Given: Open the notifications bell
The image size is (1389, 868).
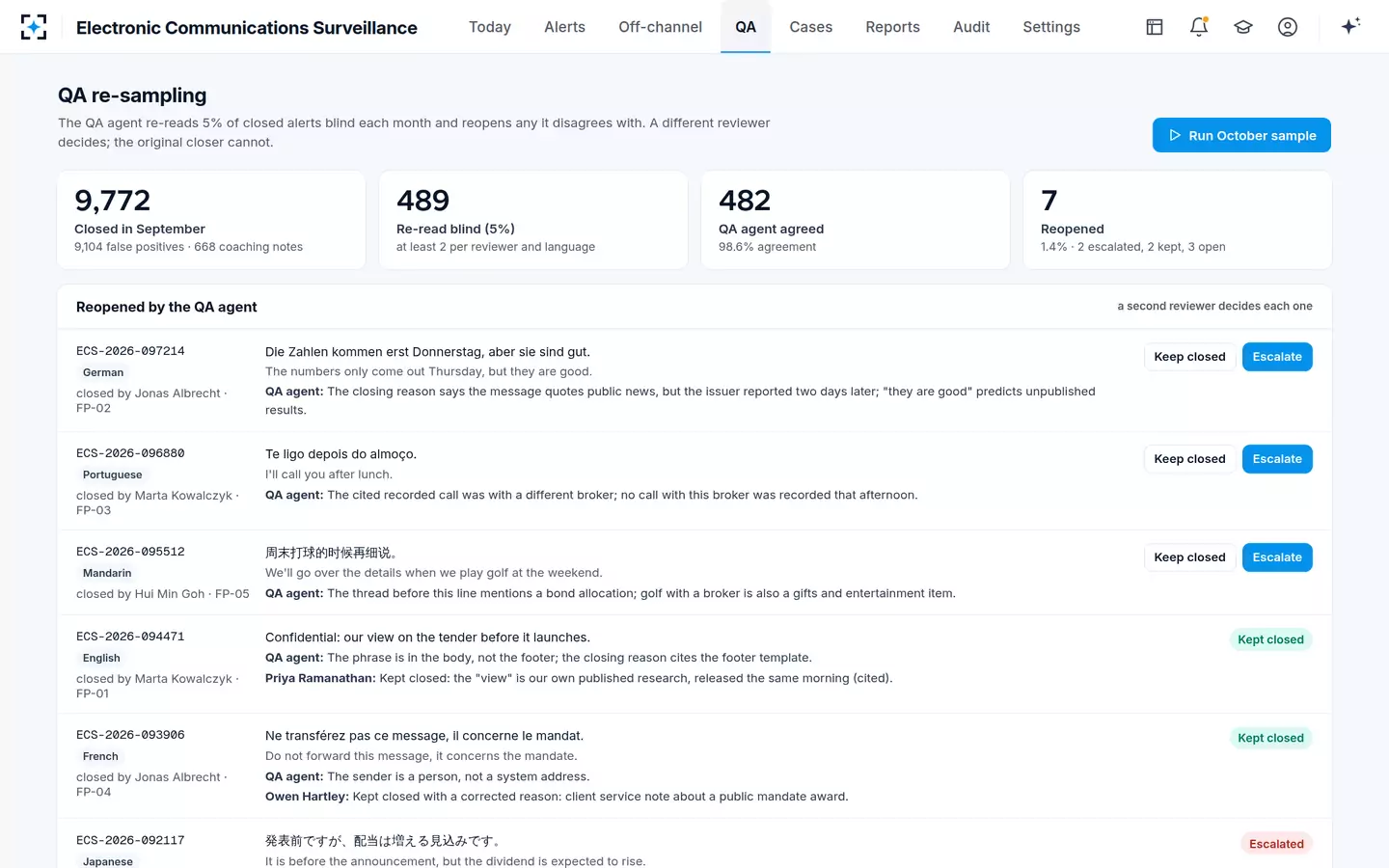Looking at the screenshot, I should click(1199, 27).
